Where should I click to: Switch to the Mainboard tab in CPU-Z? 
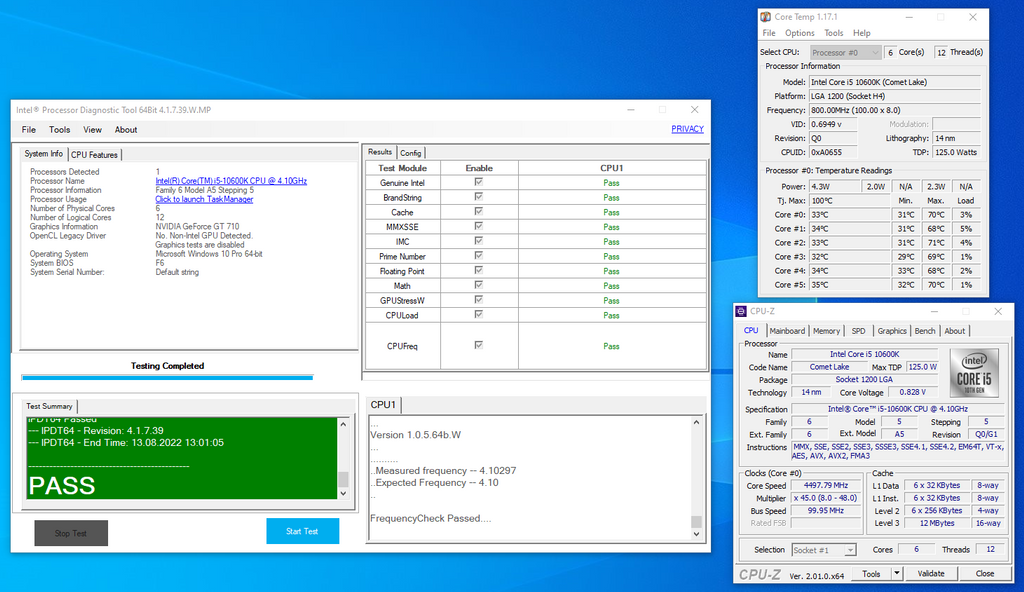787,331
